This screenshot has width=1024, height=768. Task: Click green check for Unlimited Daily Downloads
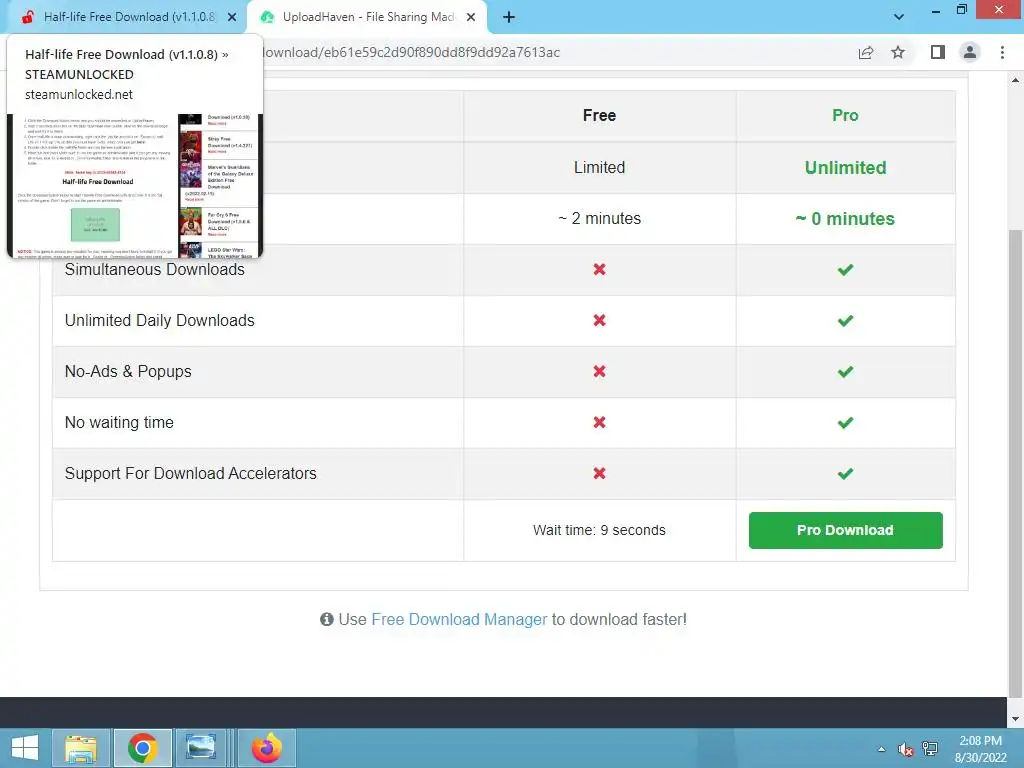coord(845,321)
